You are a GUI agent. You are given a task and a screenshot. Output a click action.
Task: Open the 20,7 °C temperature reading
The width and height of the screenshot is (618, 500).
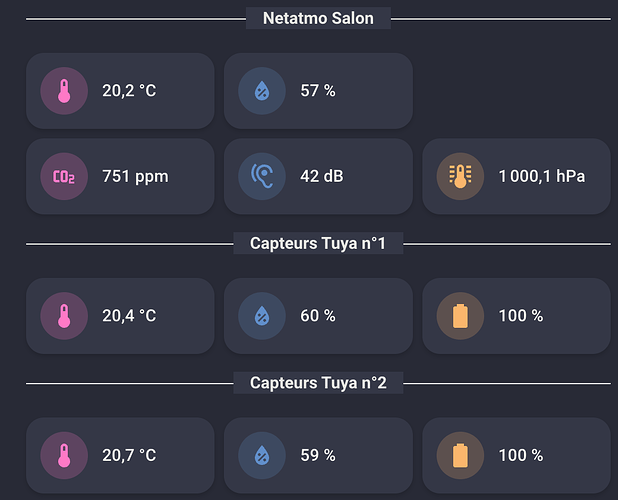click(129, 455)
